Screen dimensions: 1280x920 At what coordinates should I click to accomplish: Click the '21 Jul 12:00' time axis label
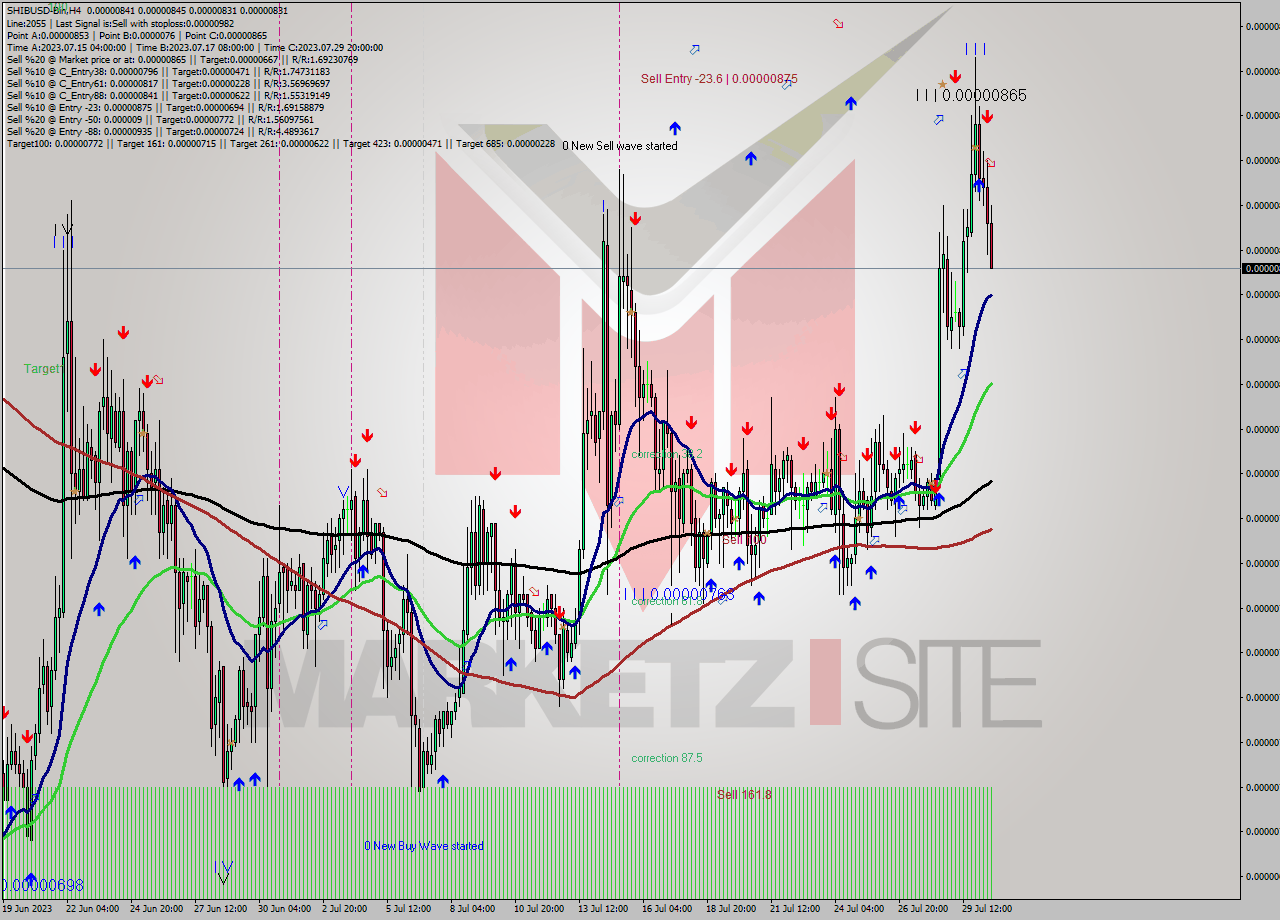[796, 909]
